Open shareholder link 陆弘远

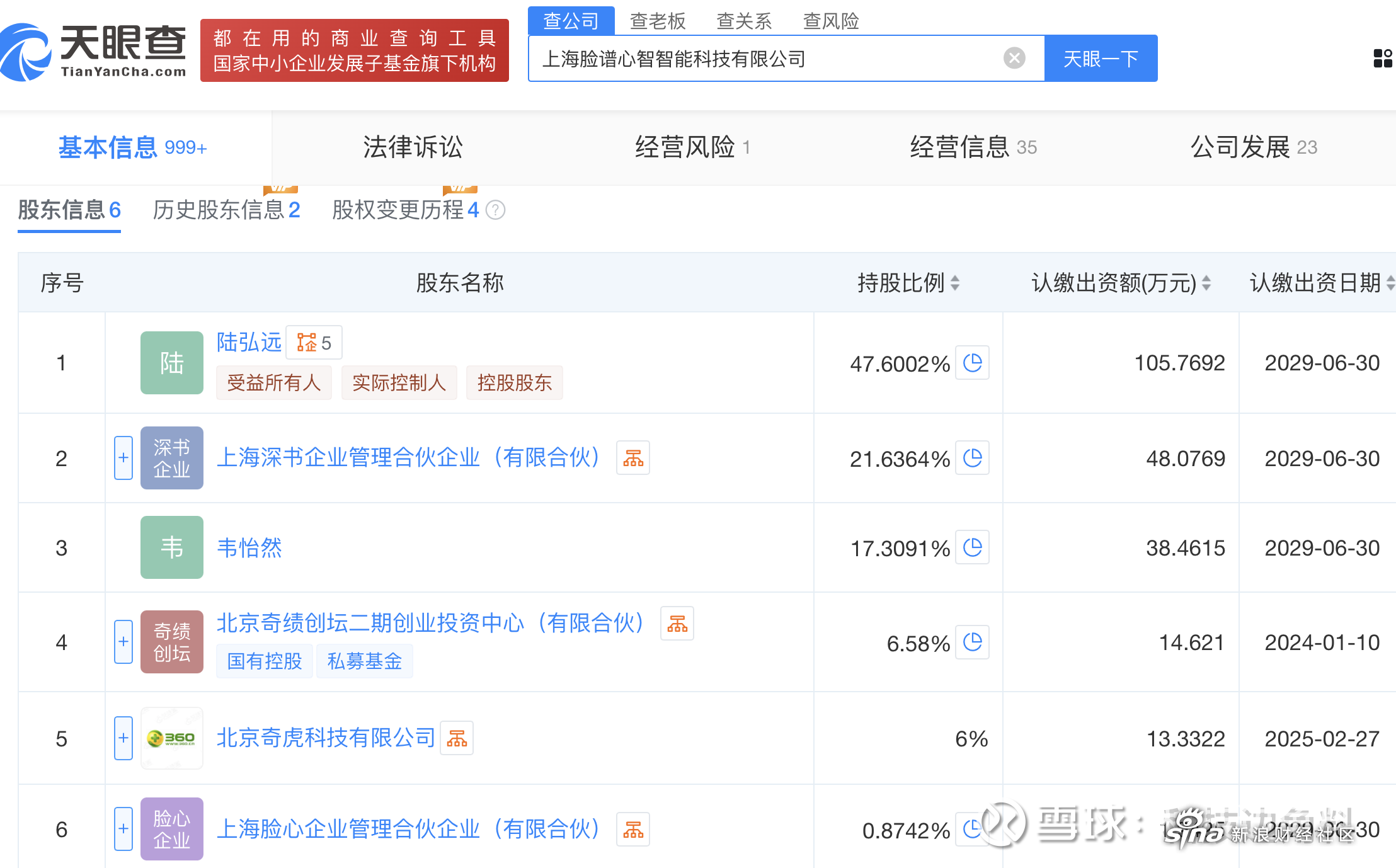click(x=249, y=342)
